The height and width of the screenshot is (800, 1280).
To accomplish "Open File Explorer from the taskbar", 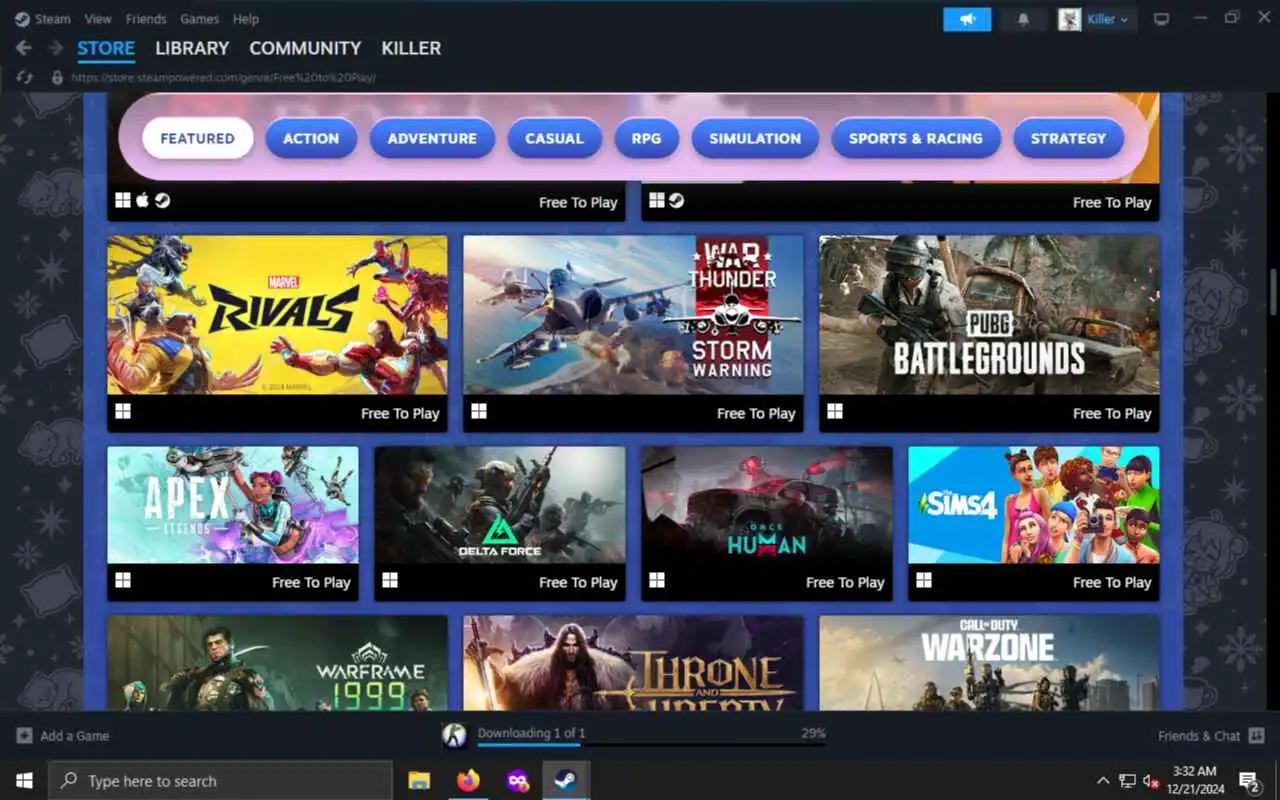I will click(x=419, y=781).
